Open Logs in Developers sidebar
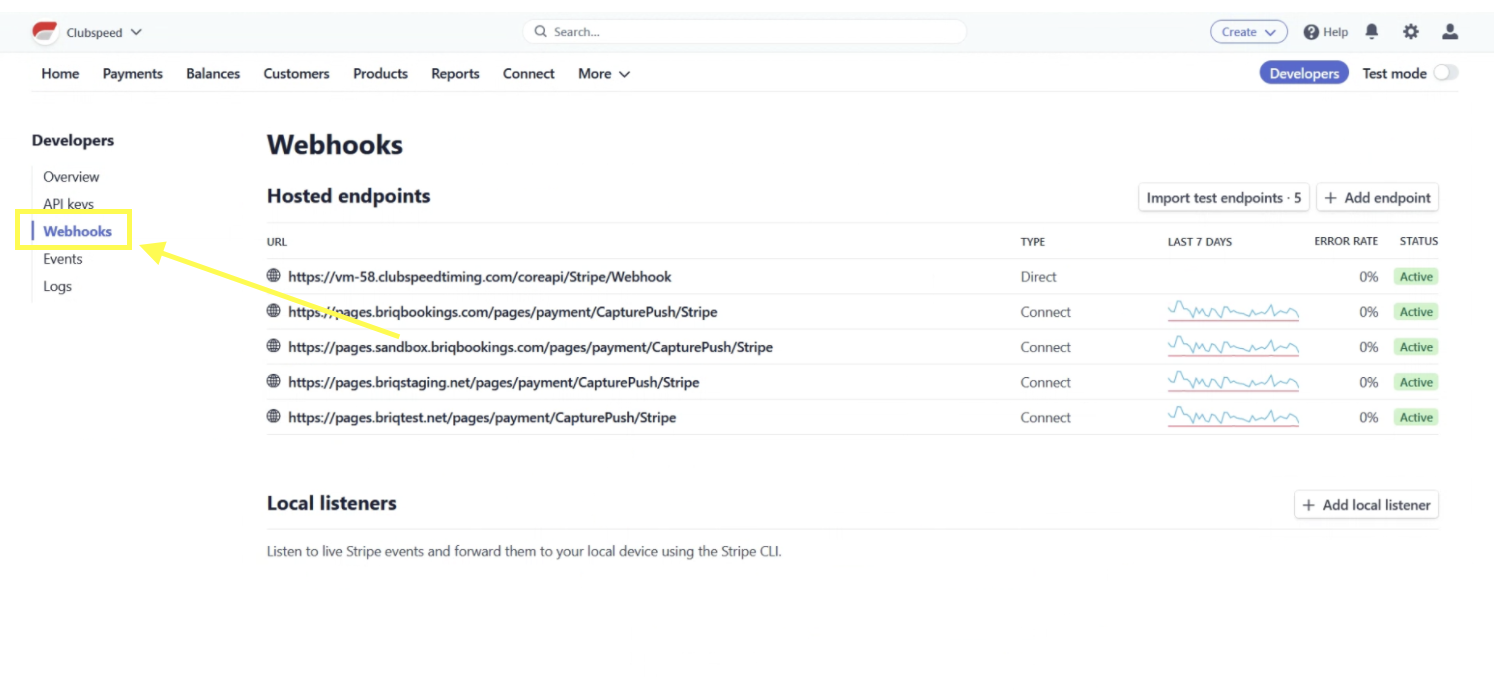Screen dimensions: 1506x694 57,286
